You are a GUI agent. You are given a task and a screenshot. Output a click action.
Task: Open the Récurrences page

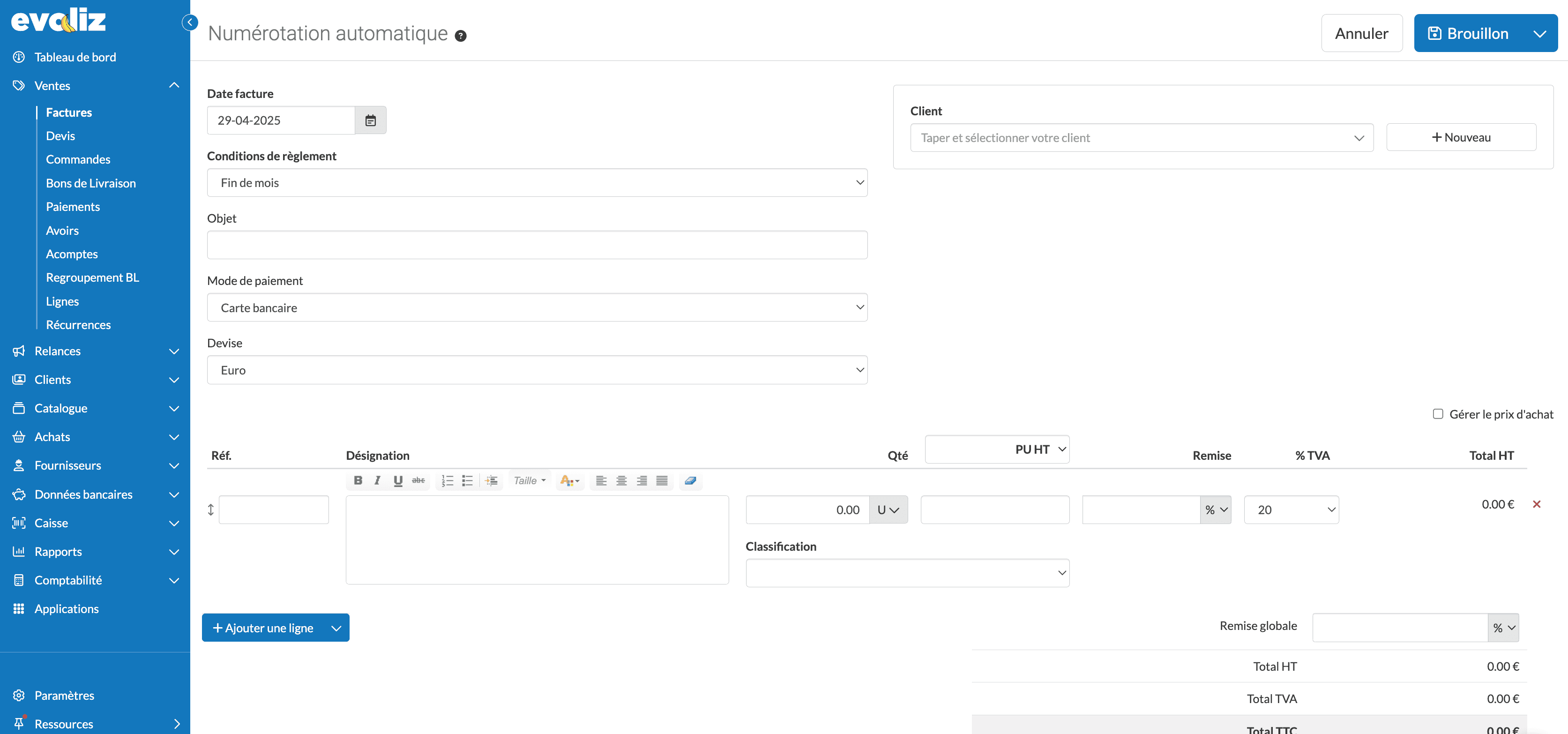[78, 325]
